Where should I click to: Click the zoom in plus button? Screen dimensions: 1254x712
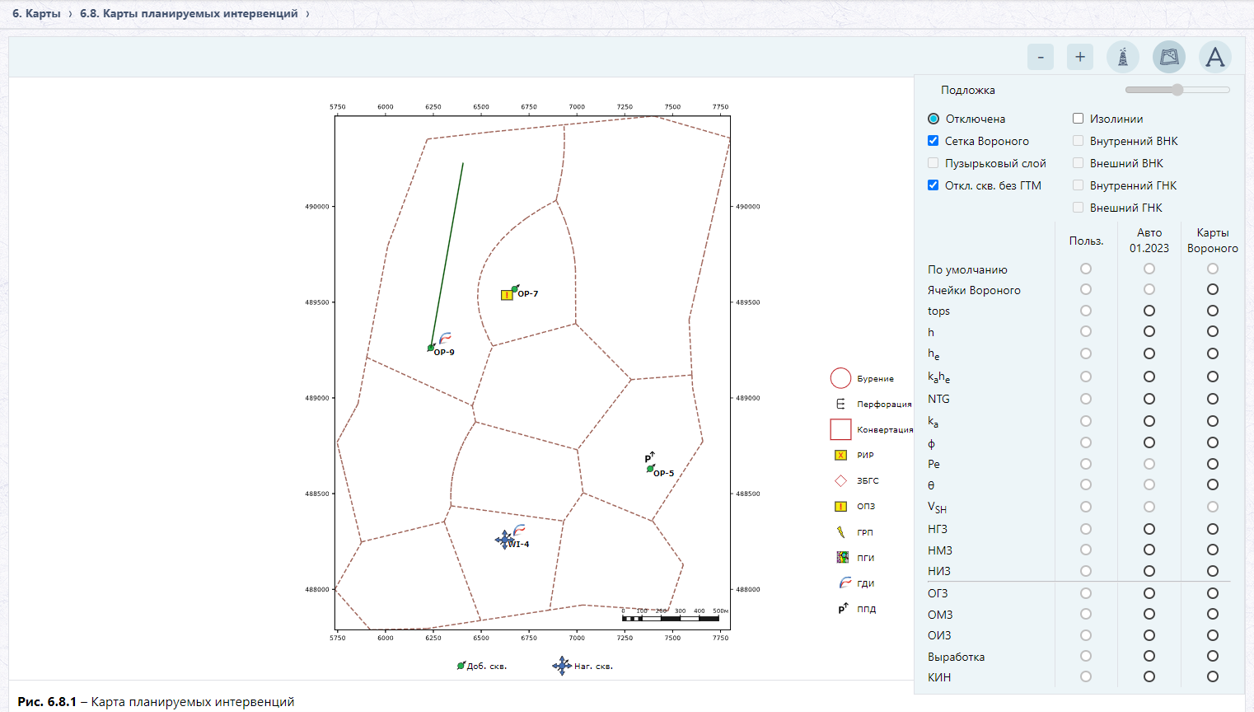[x=1080, y=57]
